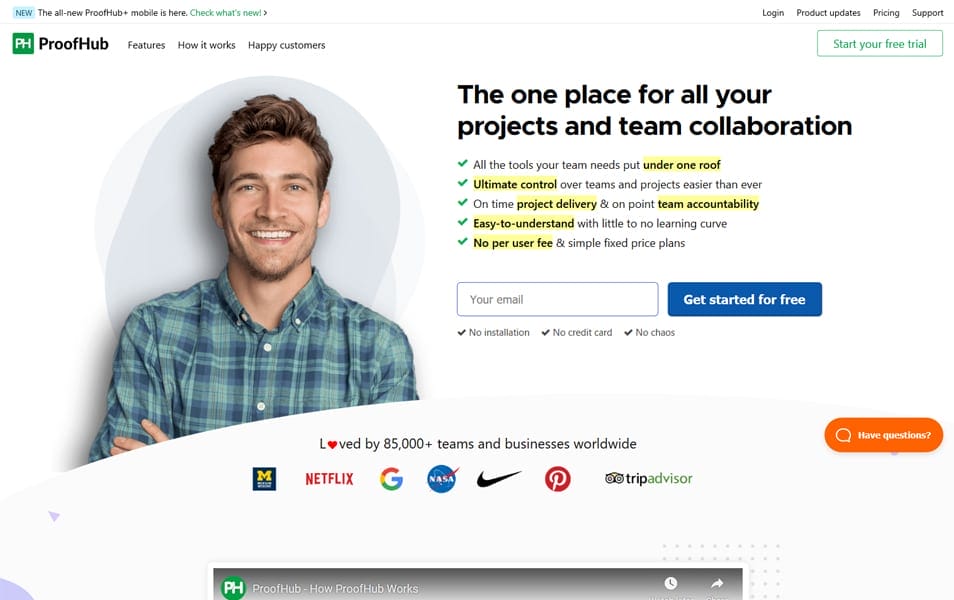The image size is (954, 600).
Task: Click the 'No credit card' text
Action: [x=582, y=332]
